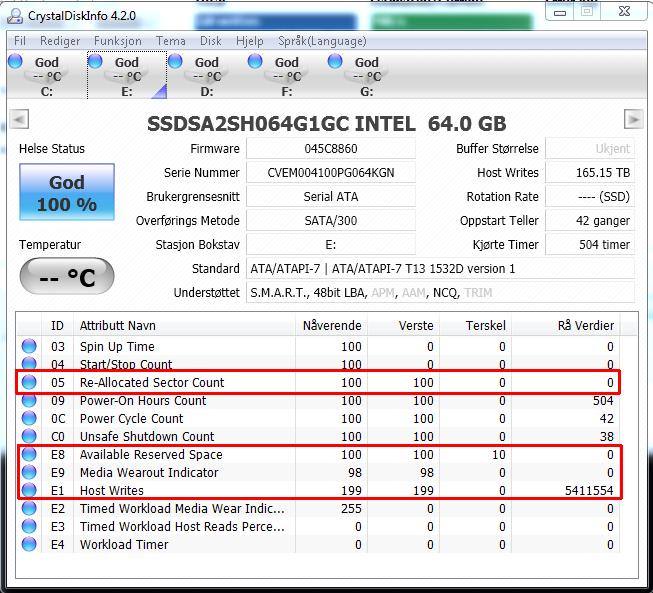Open the Hjelp menu
This screenshot has height=593, width=653.
pyautogui.click(x=249, y=41)
